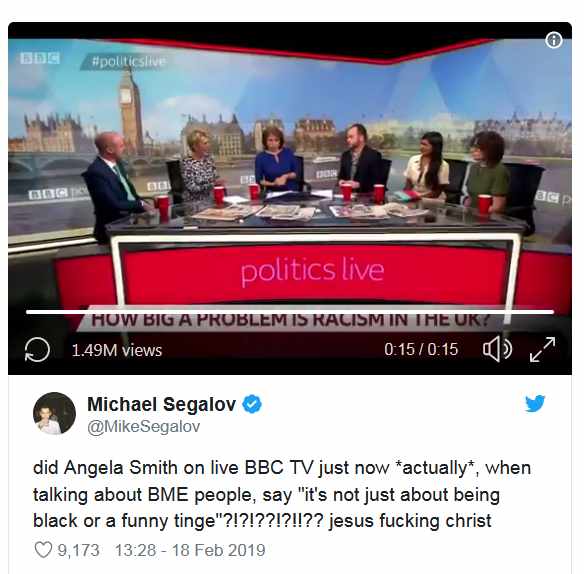The image size is (584, 574).
Task: Click the 1.49M views label
Action: click(117, 350)
